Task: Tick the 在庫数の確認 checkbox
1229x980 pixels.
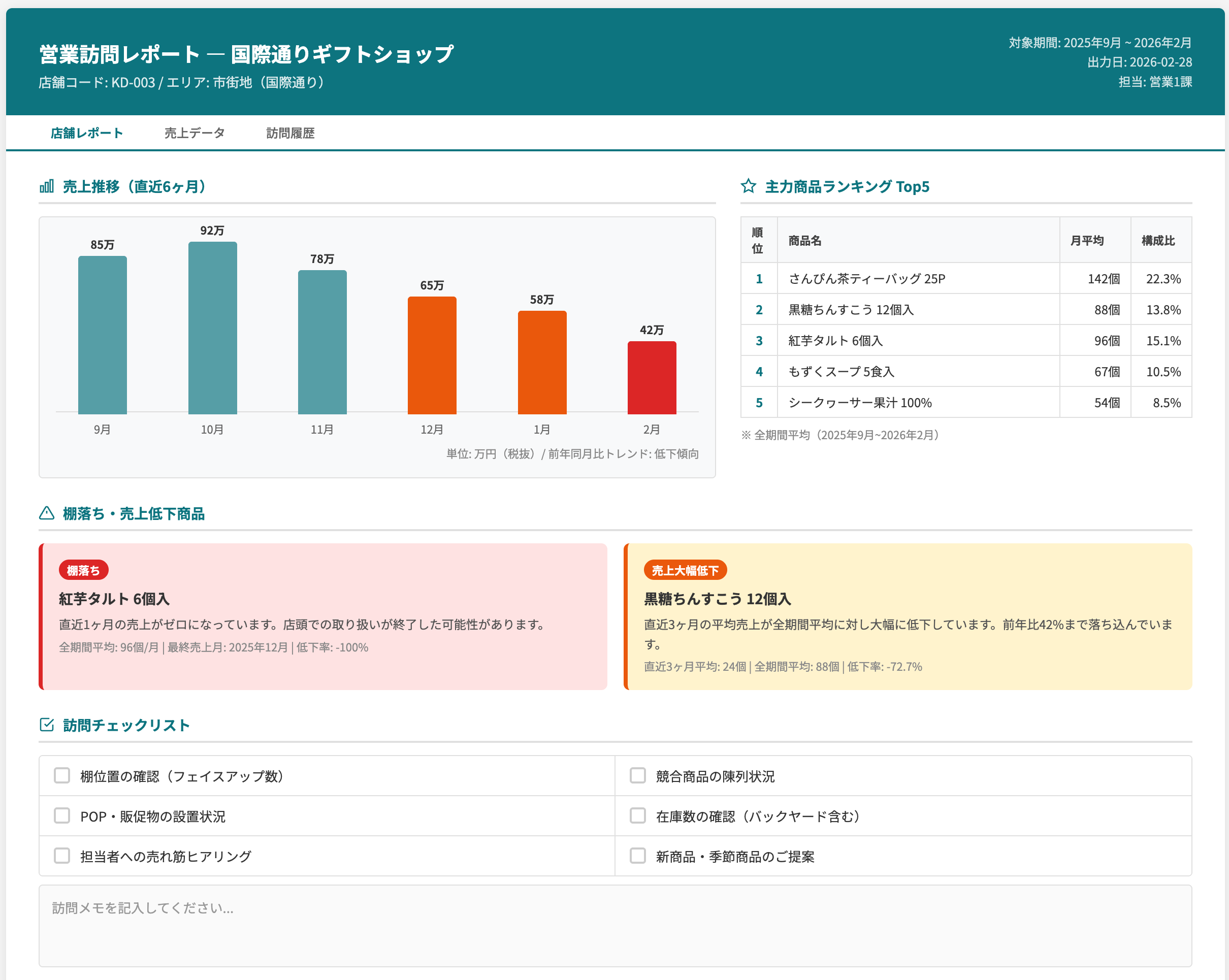Action: (637, 816)
